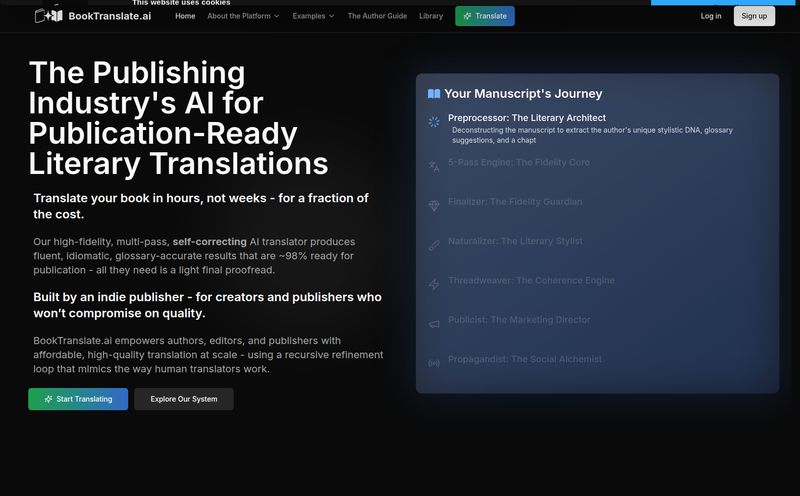Viewport: 800px width, 496px height.
Task: Click the main Publishing Industry's AI headline
Action: [x=178, y=118]
